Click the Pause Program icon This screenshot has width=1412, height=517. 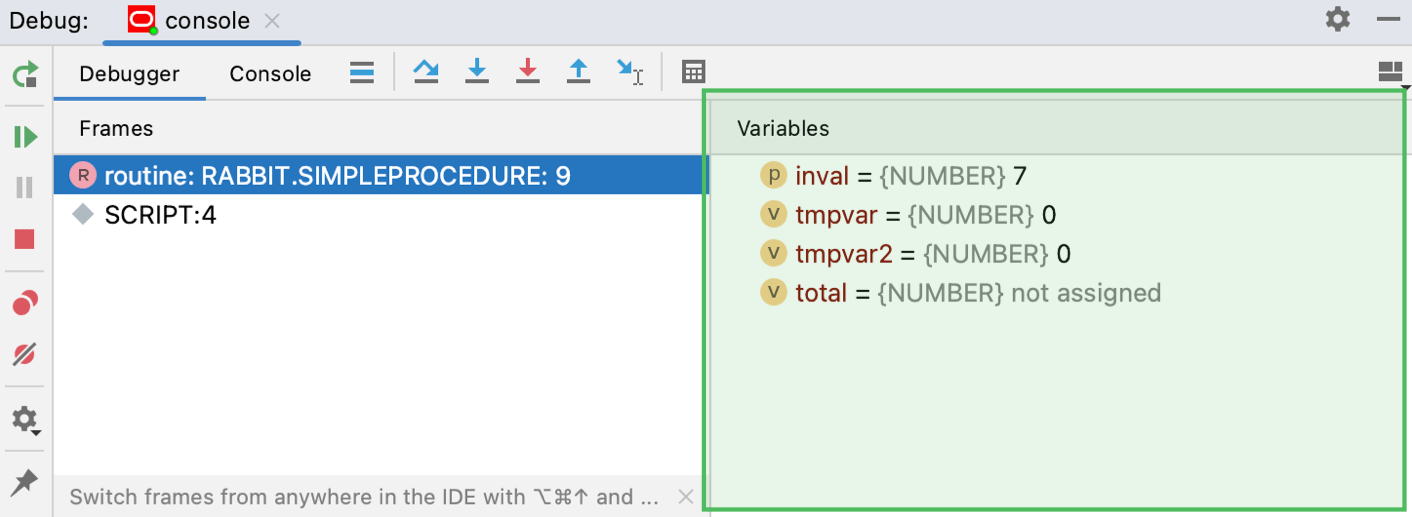pyautogui.click(x=26, y=187)
